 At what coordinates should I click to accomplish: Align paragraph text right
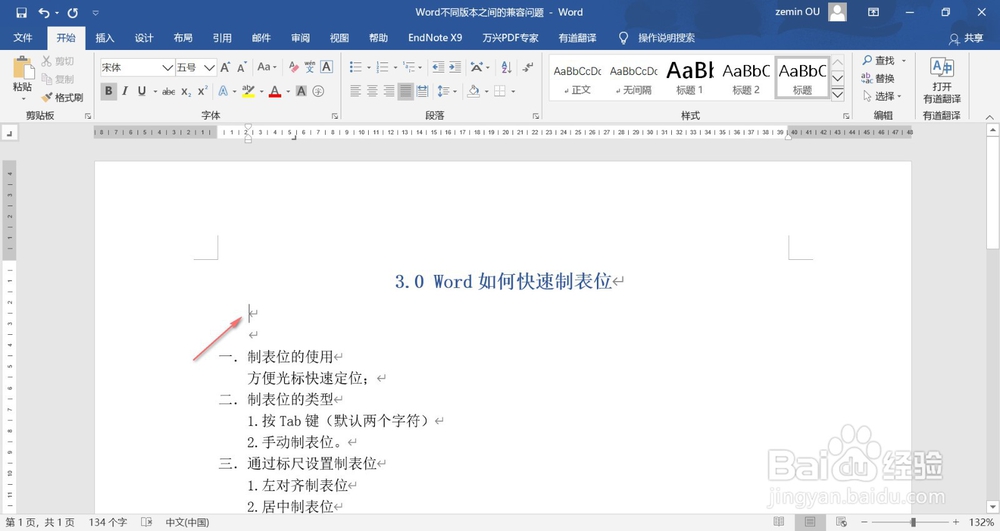pos(389,91)
